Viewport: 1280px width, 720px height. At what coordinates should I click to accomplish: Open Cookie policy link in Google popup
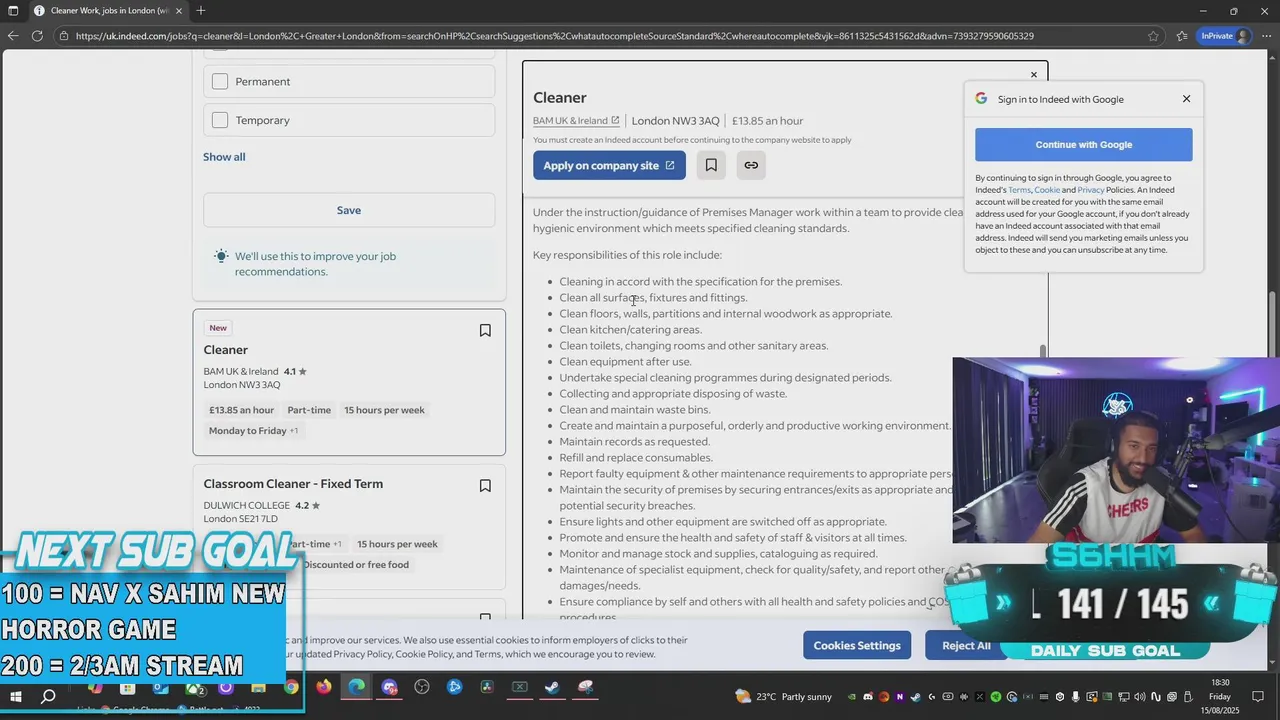click(1047, 190)
